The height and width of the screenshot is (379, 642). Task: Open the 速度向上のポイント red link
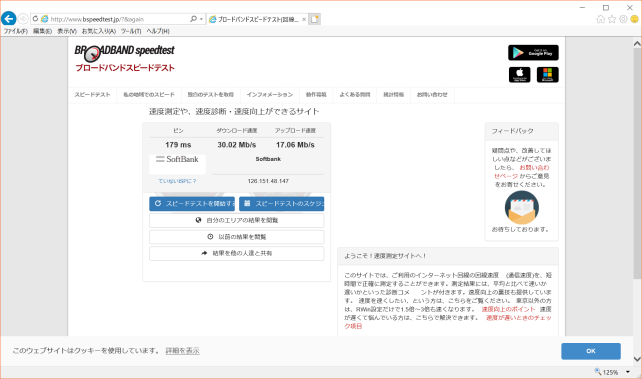(509, 309)
